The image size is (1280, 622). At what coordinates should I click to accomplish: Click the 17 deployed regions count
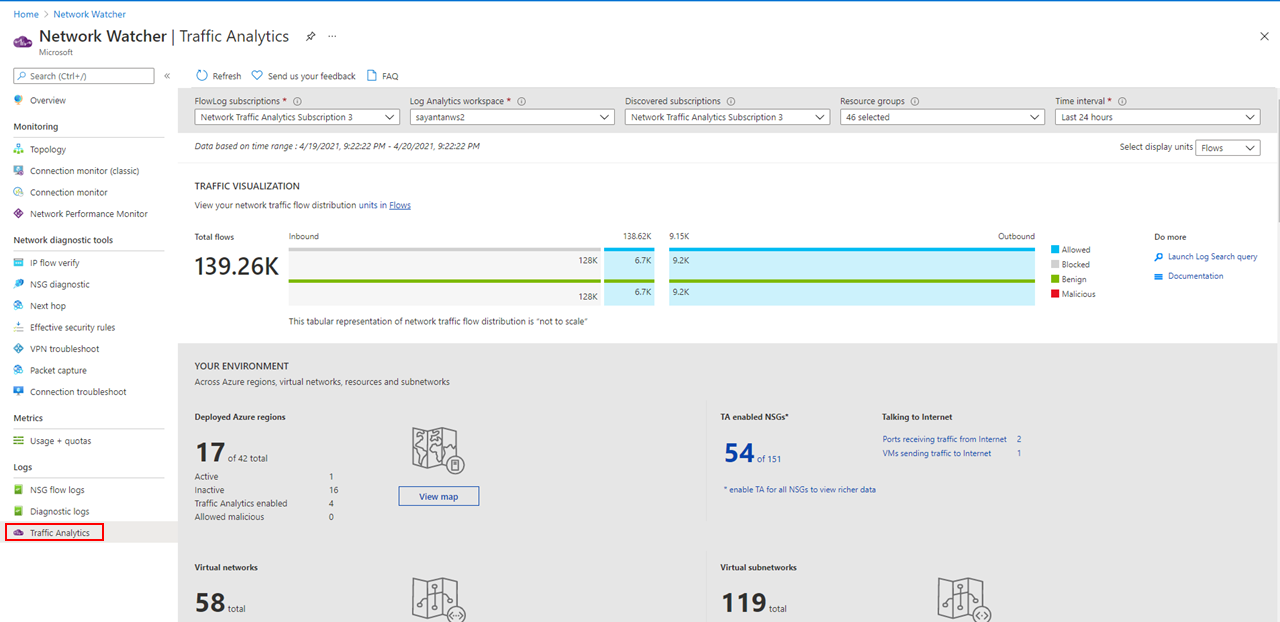point(209,453)
